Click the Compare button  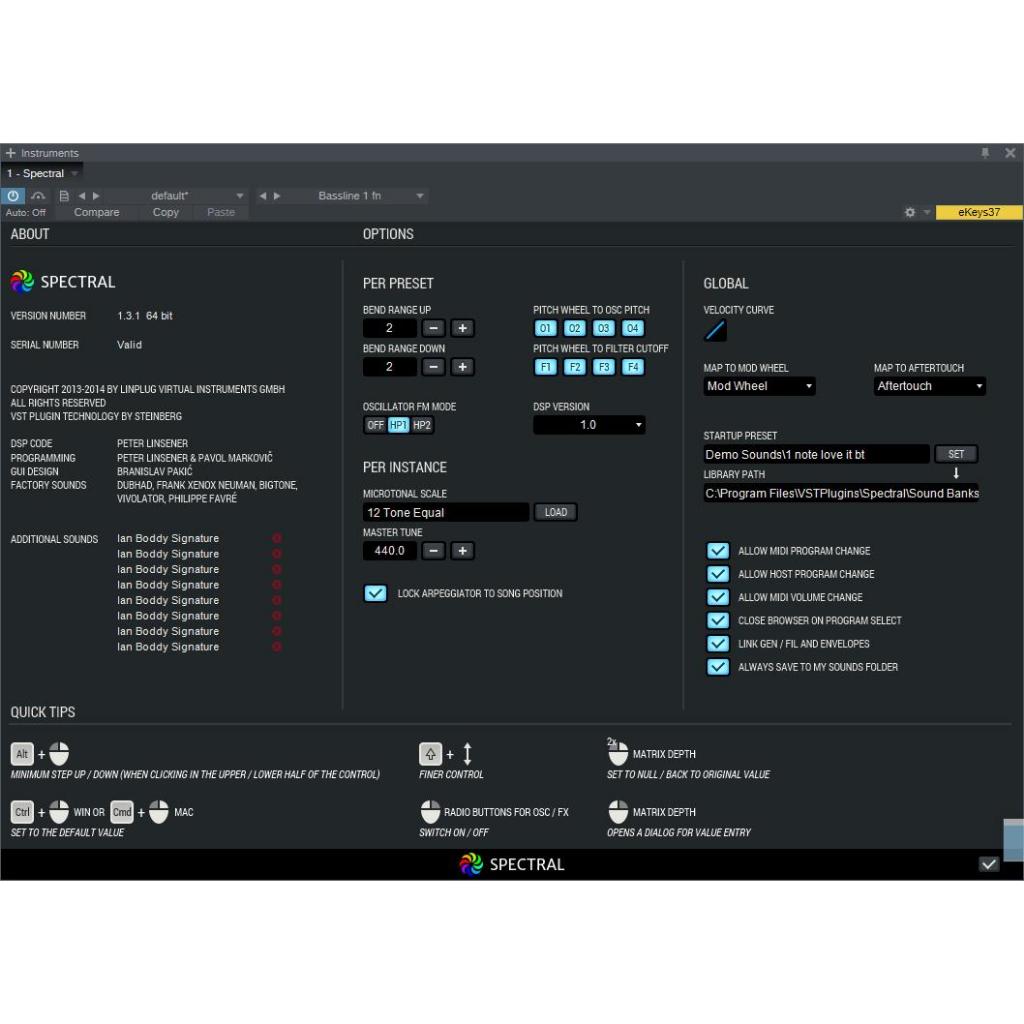pos(97,212)
